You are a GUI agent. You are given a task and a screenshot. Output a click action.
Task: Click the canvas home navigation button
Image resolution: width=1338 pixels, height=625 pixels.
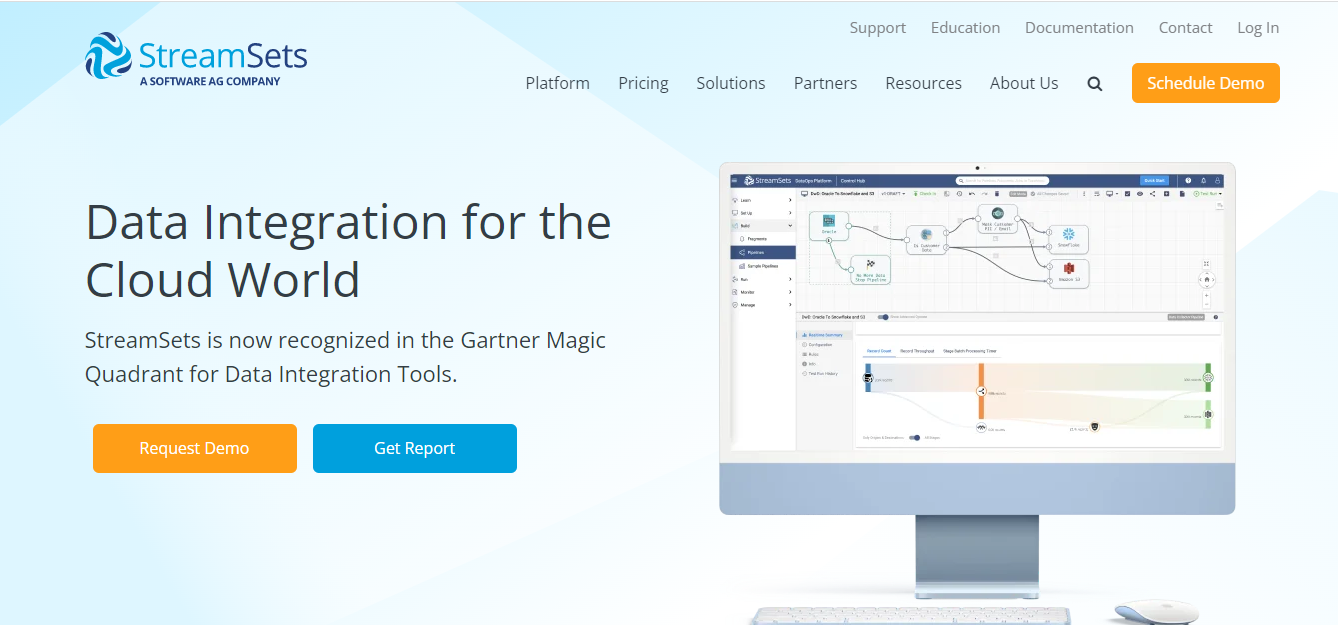coord(1207,280)
